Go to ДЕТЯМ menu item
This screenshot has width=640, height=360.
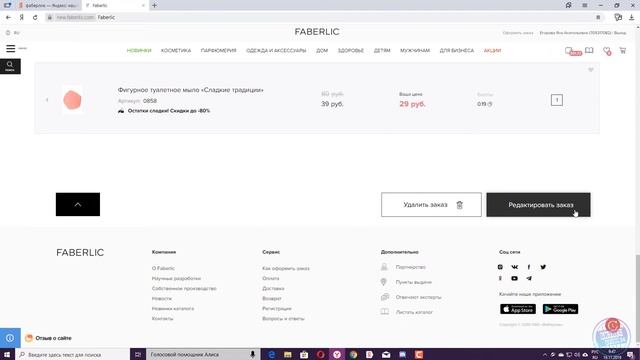[x=382, y=51]
